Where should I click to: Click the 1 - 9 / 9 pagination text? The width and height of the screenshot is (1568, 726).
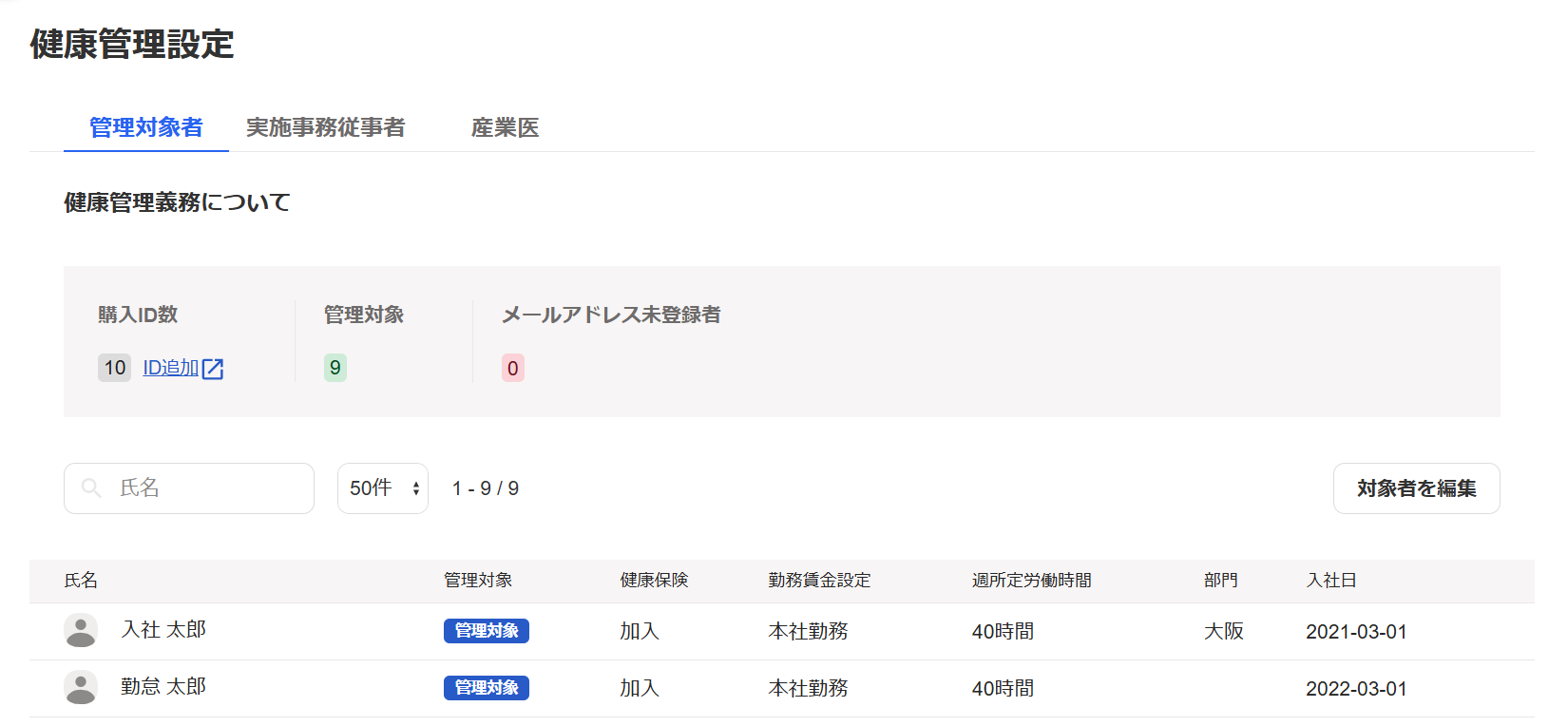[486, 488]
